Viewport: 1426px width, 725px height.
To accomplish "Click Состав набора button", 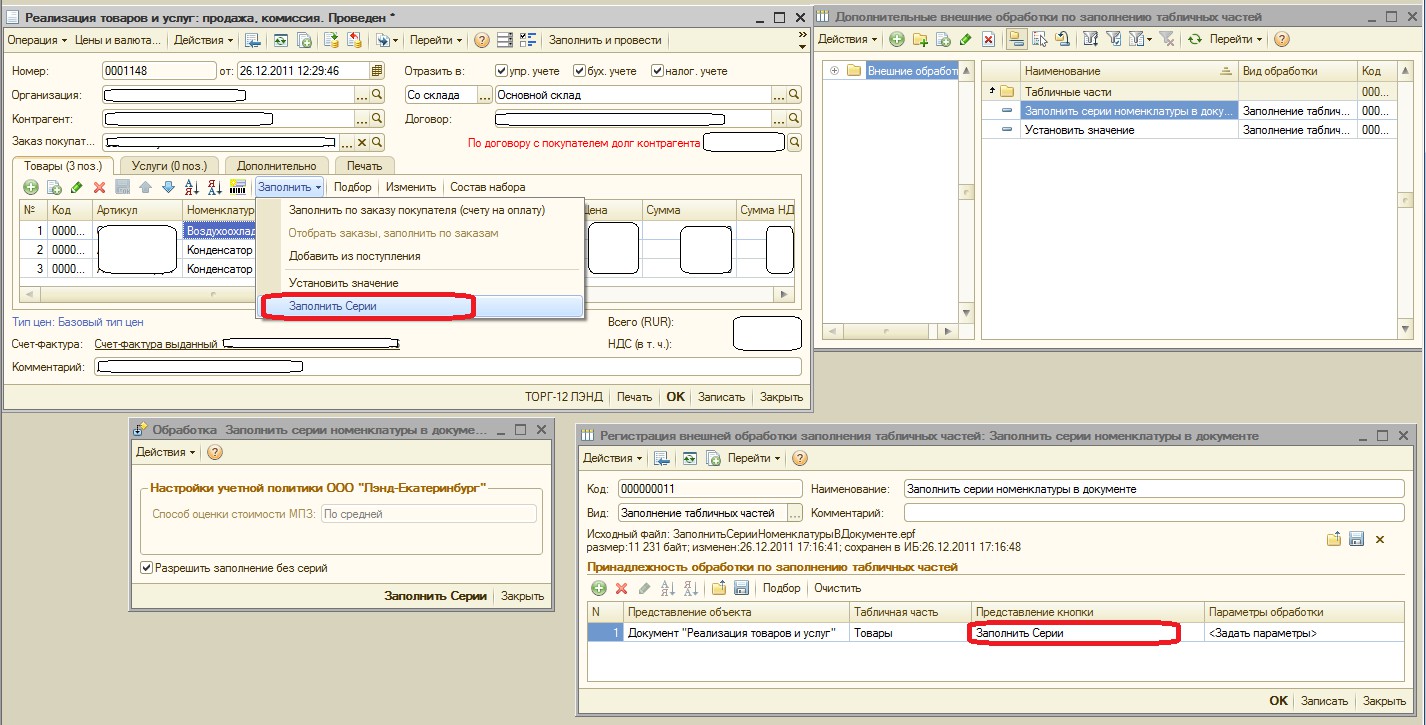I will (x=487, y=187).
